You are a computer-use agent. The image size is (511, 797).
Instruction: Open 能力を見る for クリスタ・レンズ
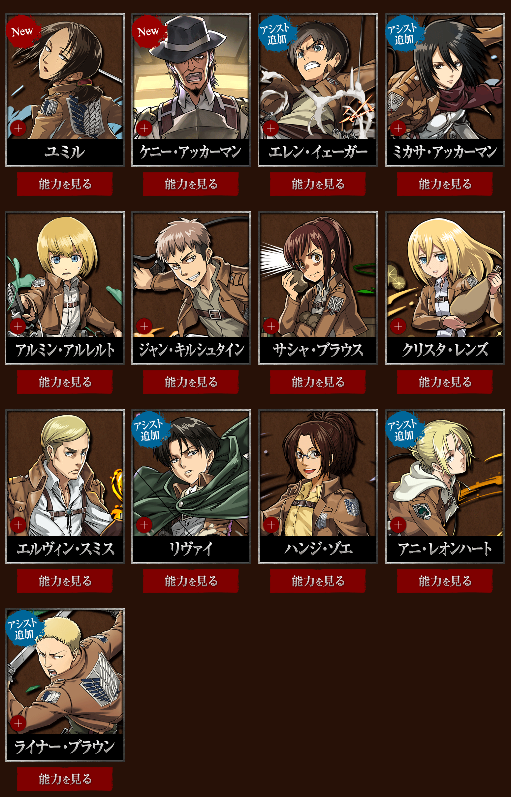[445, 382]
